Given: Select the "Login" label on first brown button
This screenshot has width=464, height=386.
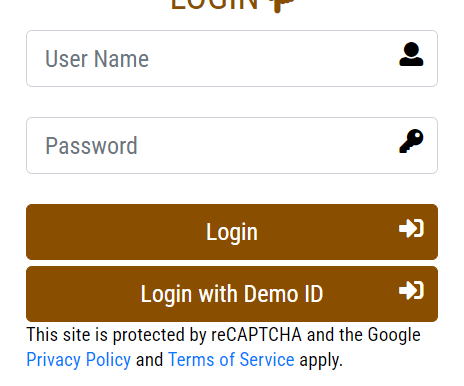Looking at the screenshot, I should coord(232,232).
